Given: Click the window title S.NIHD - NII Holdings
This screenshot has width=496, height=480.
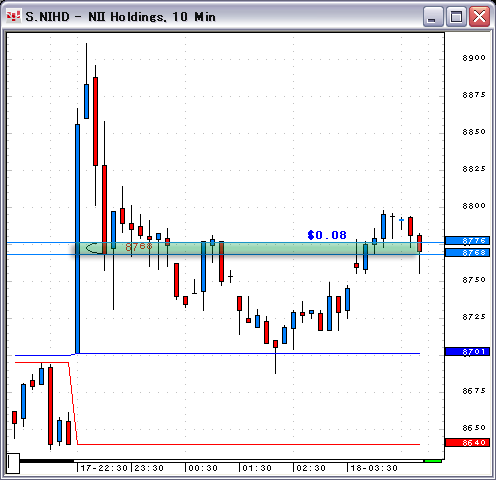Looking at the screenshot, I should tap(121, 17).
